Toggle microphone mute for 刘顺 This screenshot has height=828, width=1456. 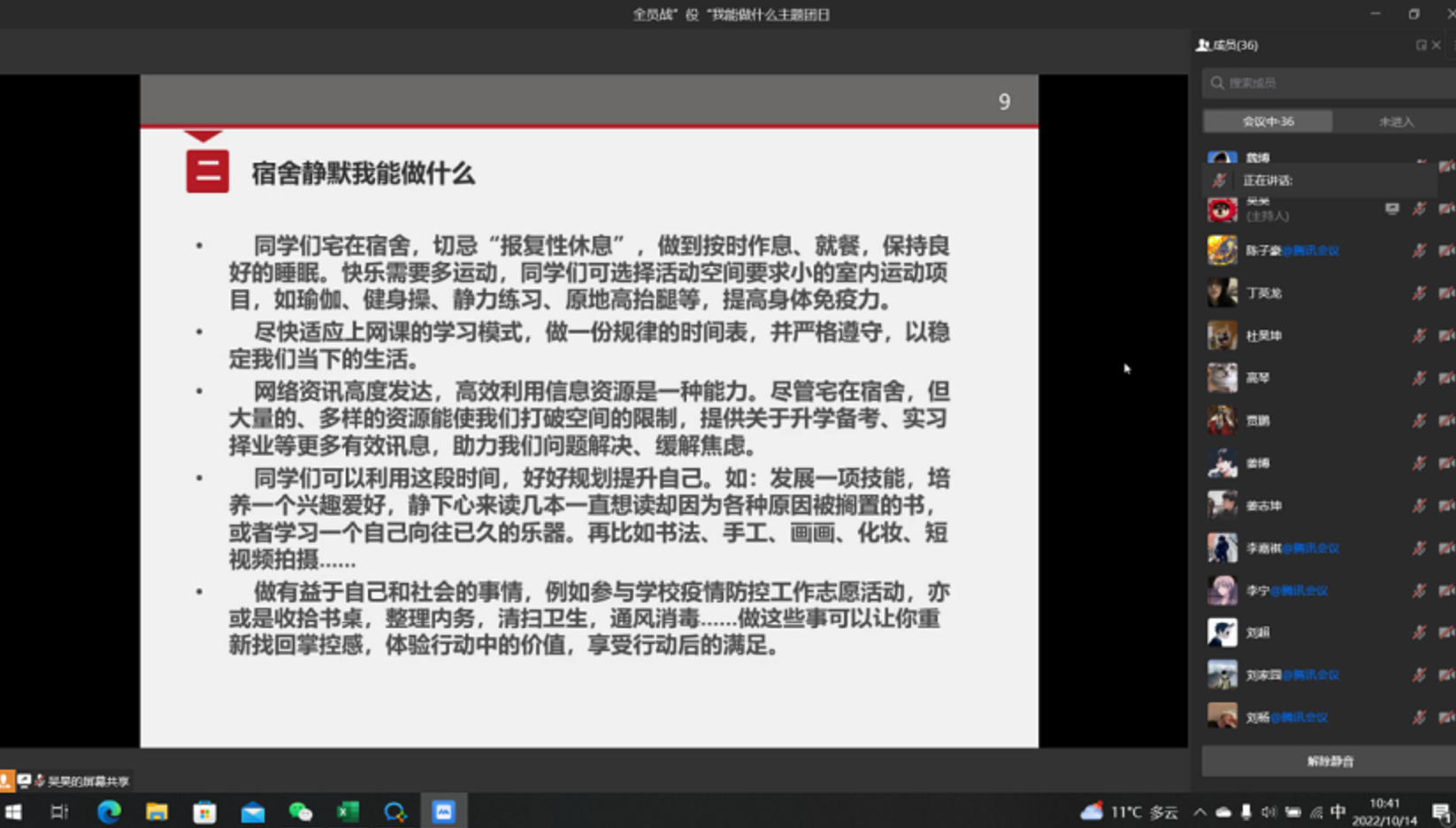[1419, 632]
